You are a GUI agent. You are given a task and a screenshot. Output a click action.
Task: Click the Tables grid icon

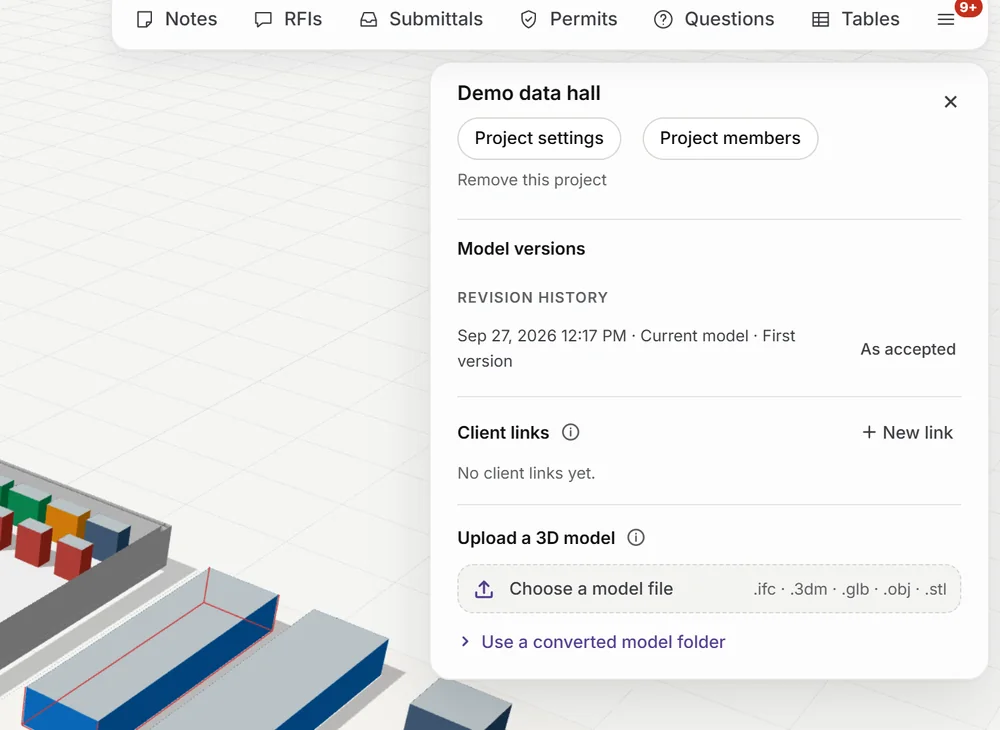tap(821, 20)
